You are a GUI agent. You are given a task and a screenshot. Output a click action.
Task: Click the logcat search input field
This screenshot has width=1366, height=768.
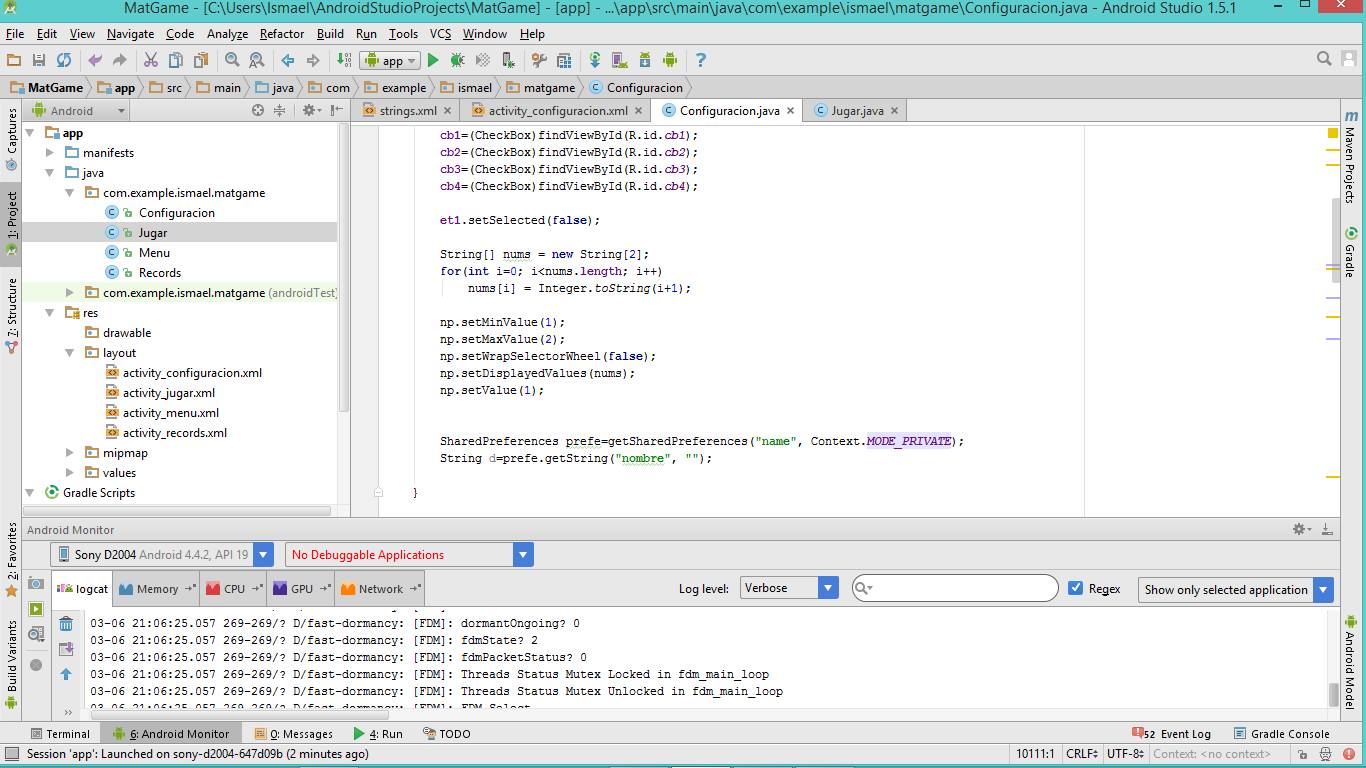[955, 588]
